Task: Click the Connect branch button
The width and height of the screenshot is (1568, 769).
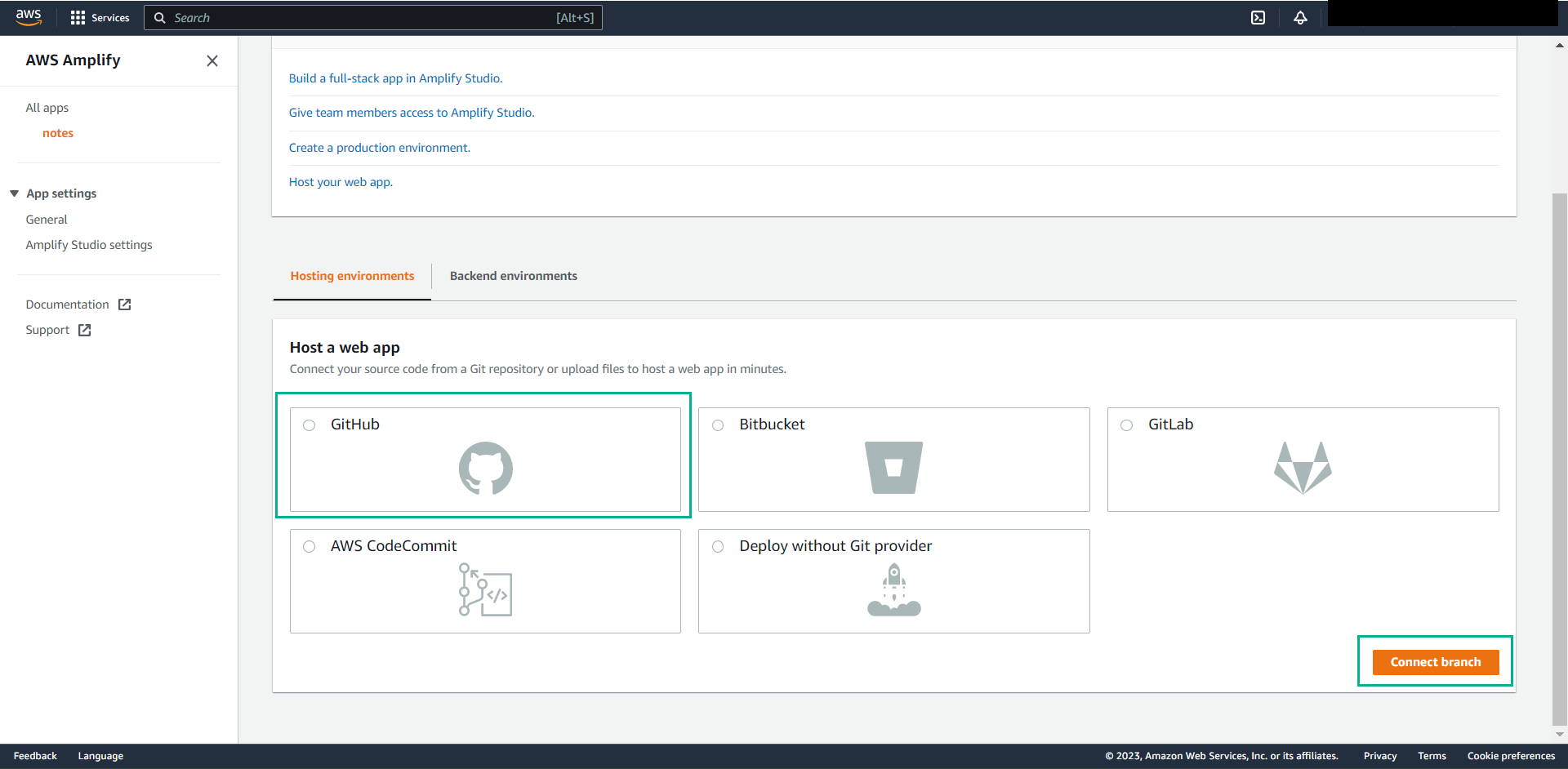Action: pyautogui.click(x=1436, y=662)
